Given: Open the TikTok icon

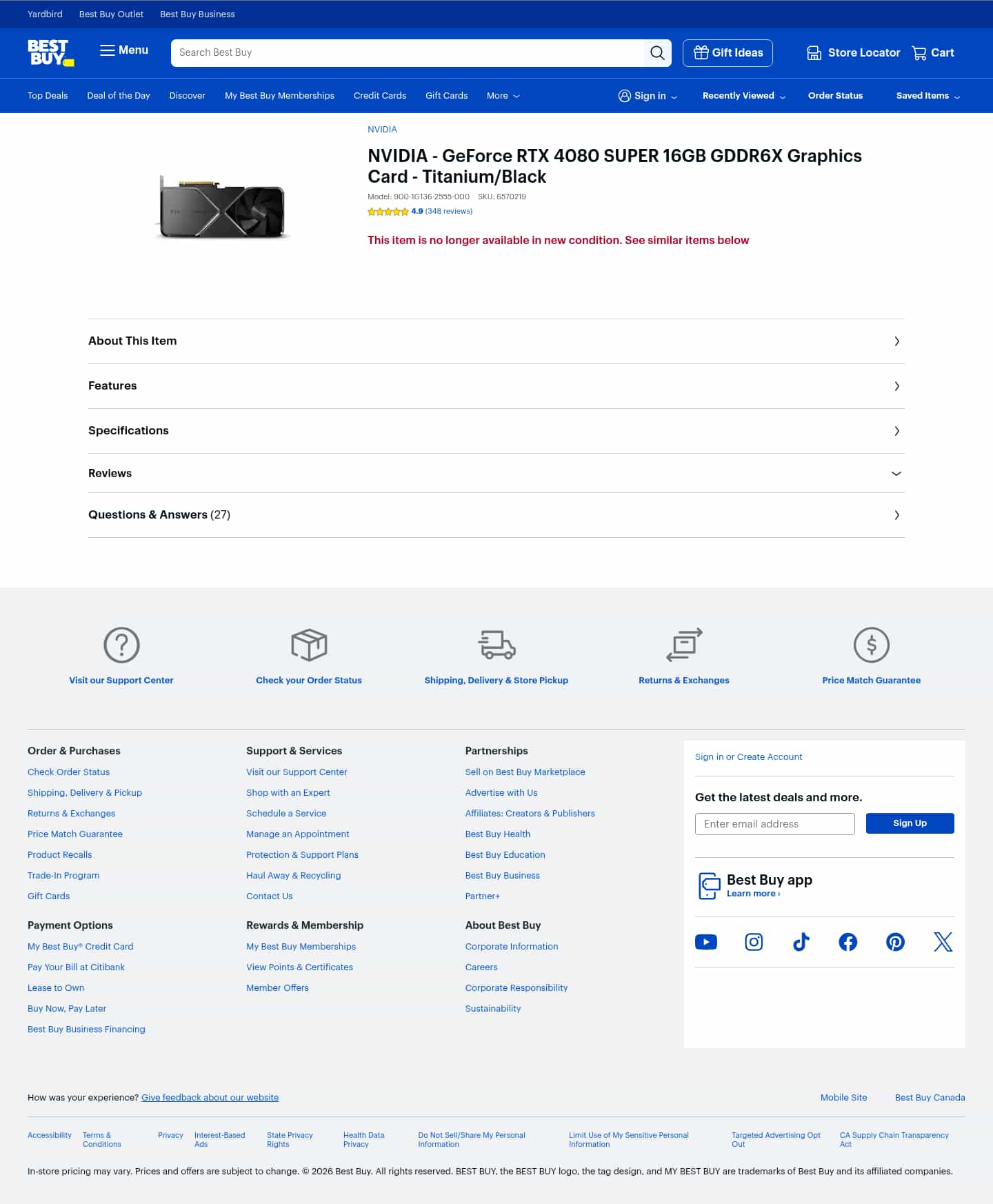Looking at the screenshot, I should (x=801, y=942).
